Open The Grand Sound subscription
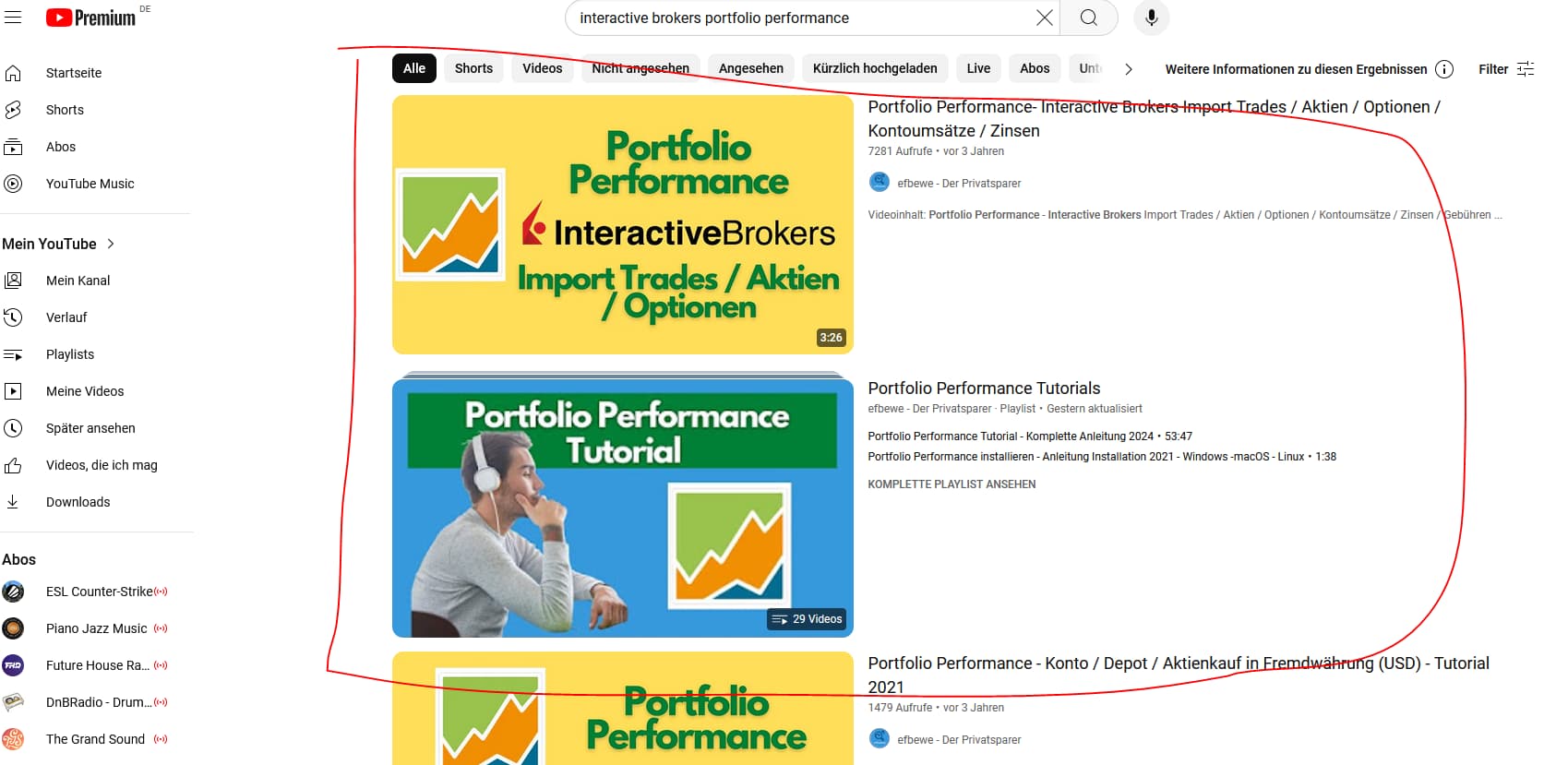 95,739
